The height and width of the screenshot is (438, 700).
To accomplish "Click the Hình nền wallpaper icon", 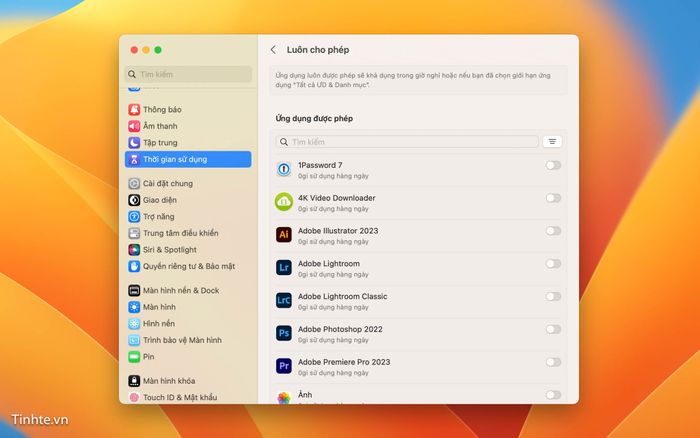I will click(134, 324).
